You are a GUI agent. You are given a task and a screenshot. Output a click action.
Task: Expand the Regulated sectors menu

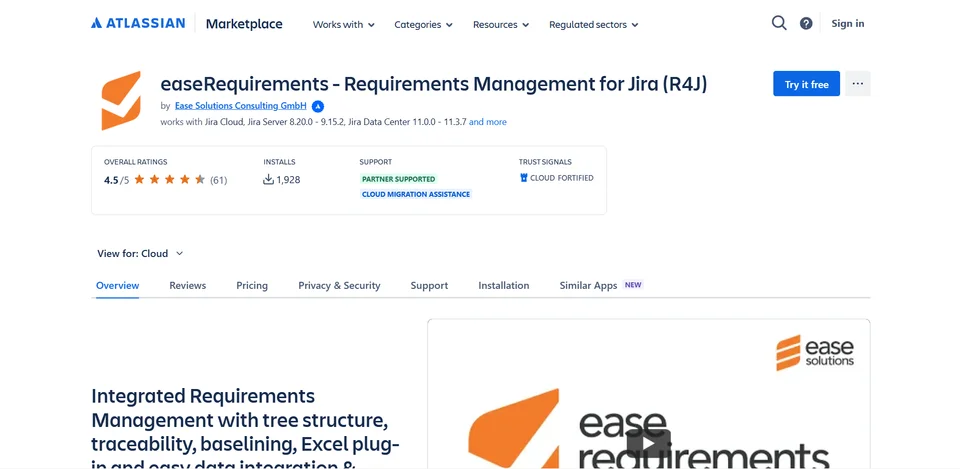click(x=593, y=24)
